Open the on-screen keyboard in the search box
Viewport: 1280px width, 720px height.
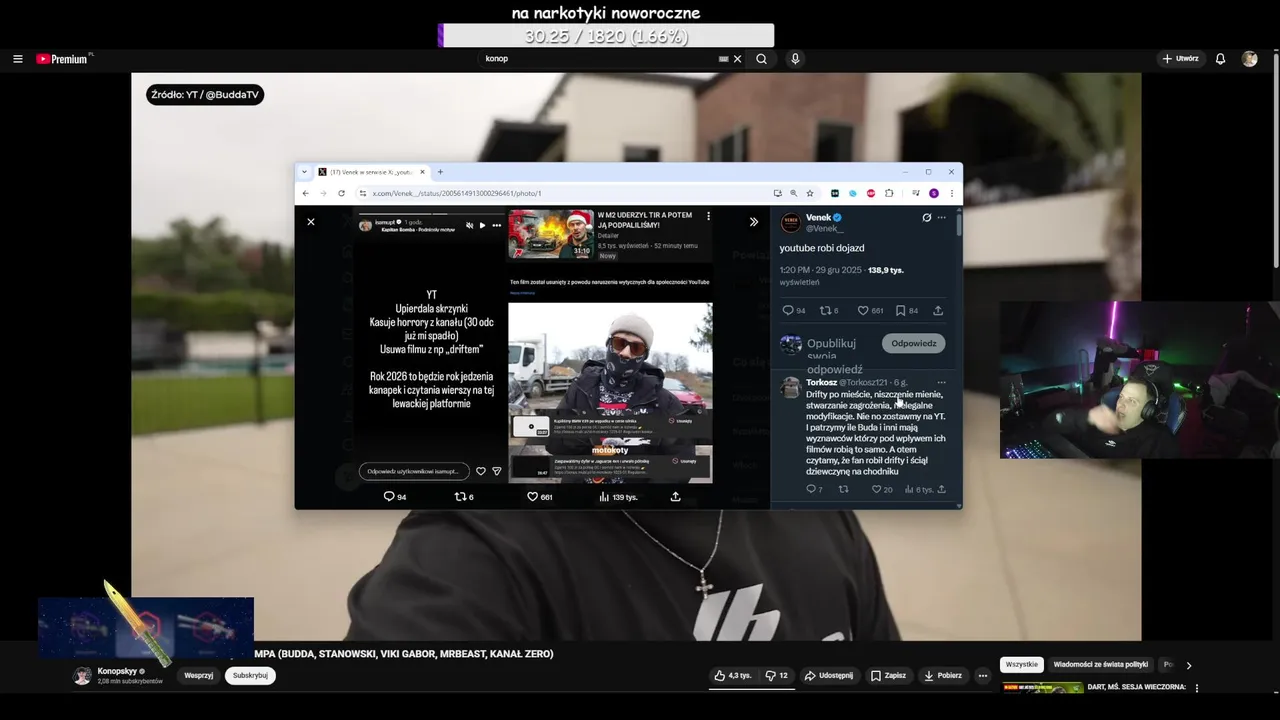[724, 59]
